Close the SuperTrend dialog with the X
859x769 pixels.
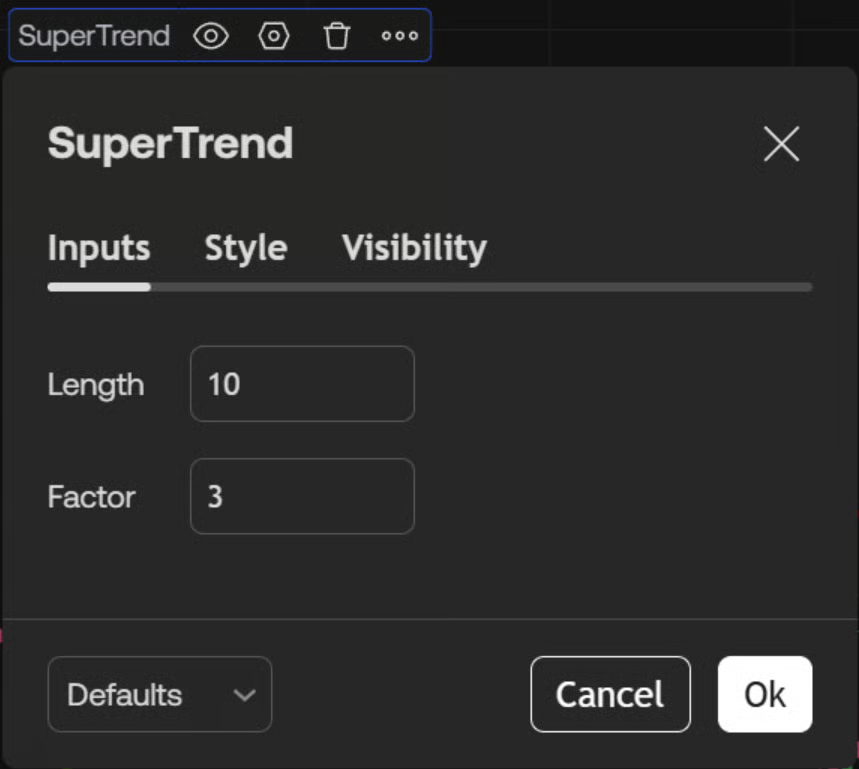pyautogui.click(x=781, y=145)
